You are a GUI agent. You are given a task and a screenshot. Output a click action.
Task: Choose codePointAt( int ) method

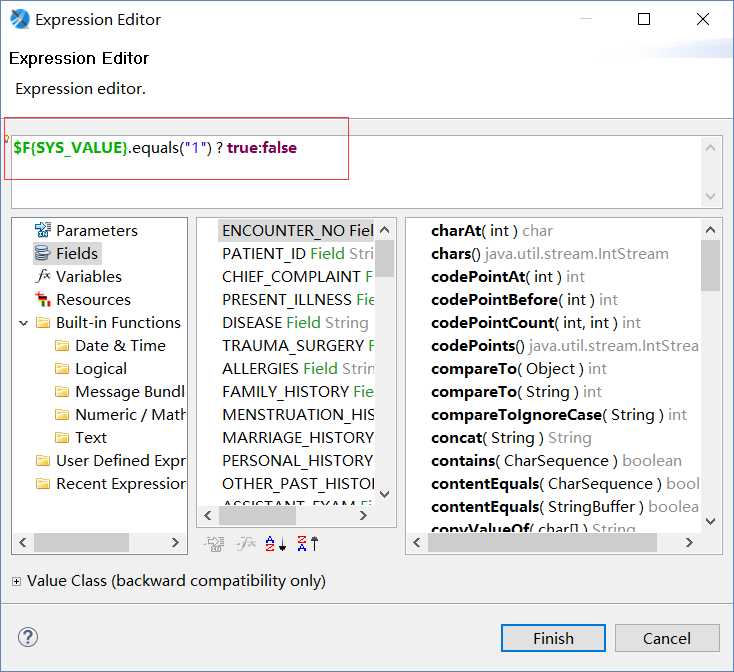(x=507, y=276)
